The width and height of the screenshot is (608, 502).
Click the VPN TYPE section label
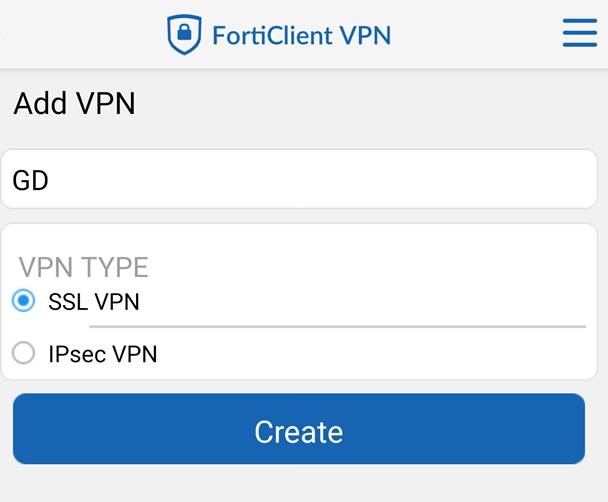pos(84,267)
